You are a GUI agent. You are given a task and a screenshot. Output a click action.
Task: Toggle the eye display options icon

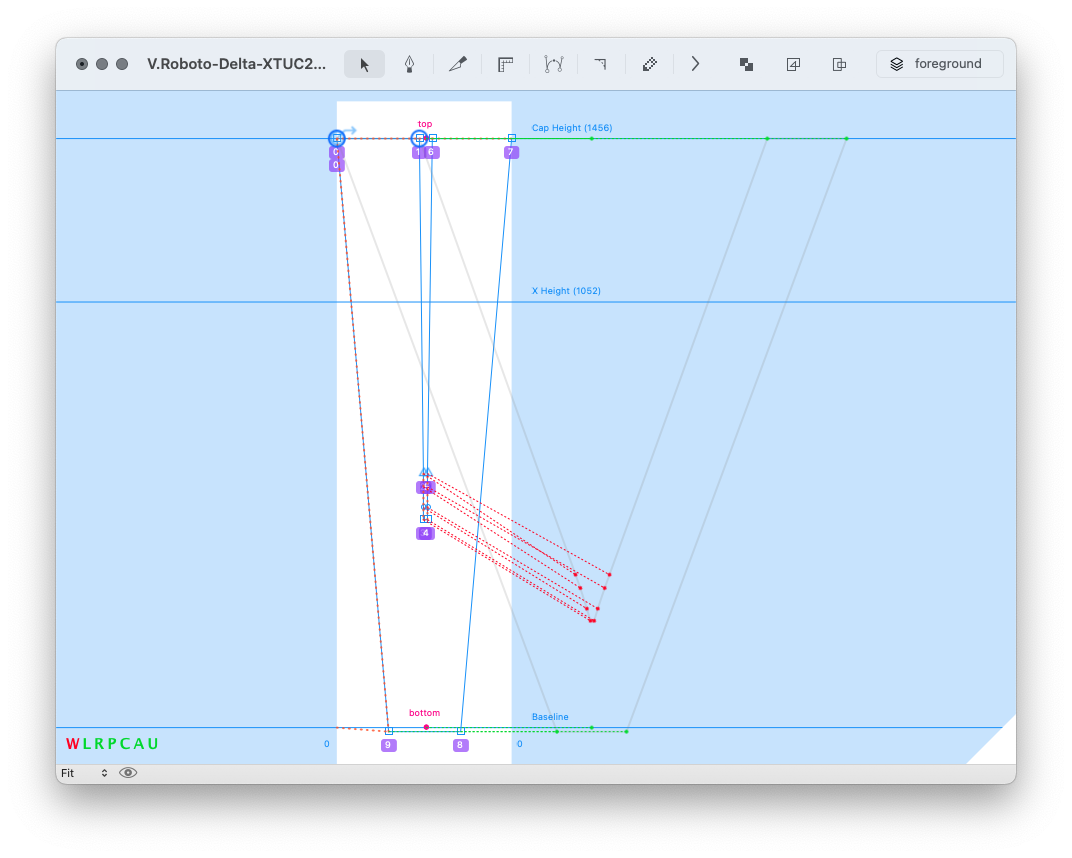pyautogui.click(x=128, y=773)
